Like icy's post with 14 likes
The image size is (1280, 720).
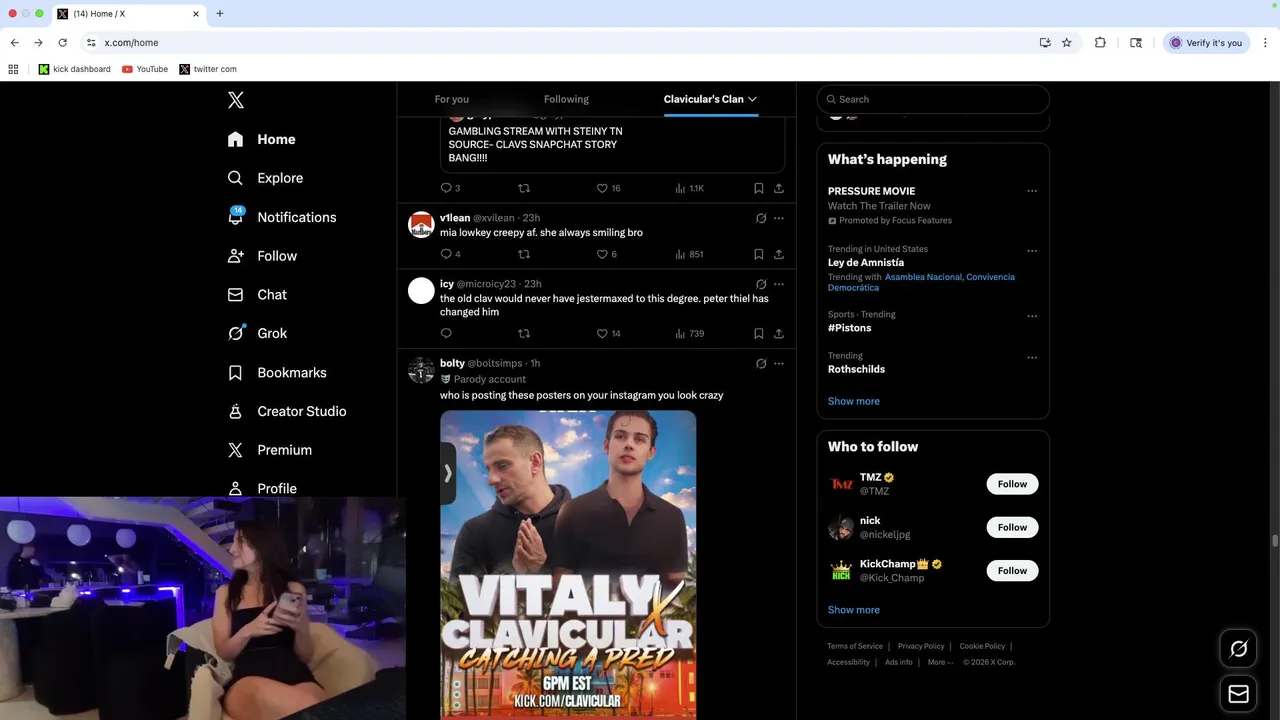pyautogui.click(x=608, y=334)
